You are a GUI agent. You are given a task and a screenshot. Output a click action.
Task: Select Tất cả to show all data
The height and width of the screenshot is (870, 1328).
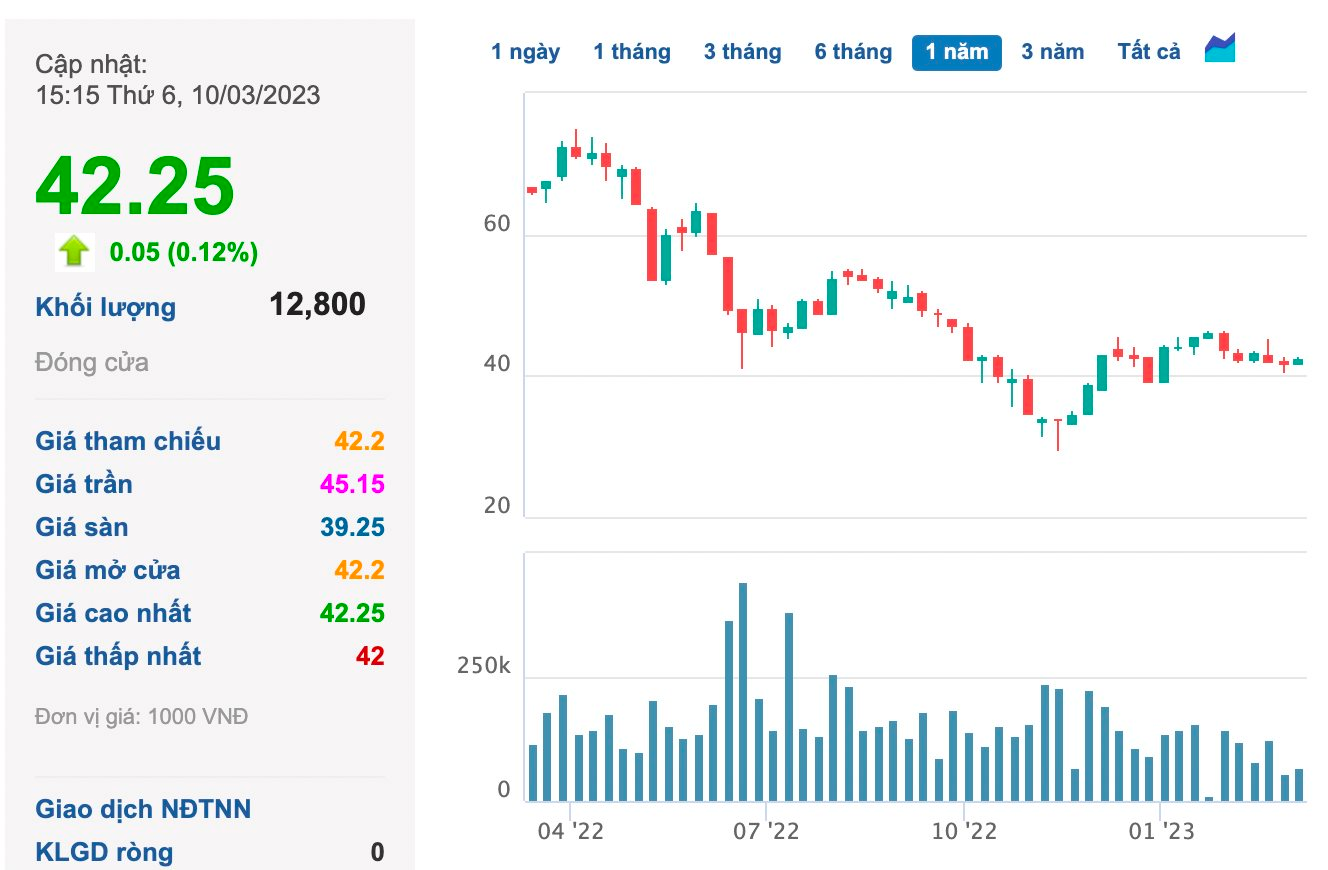coord(1149,51)
